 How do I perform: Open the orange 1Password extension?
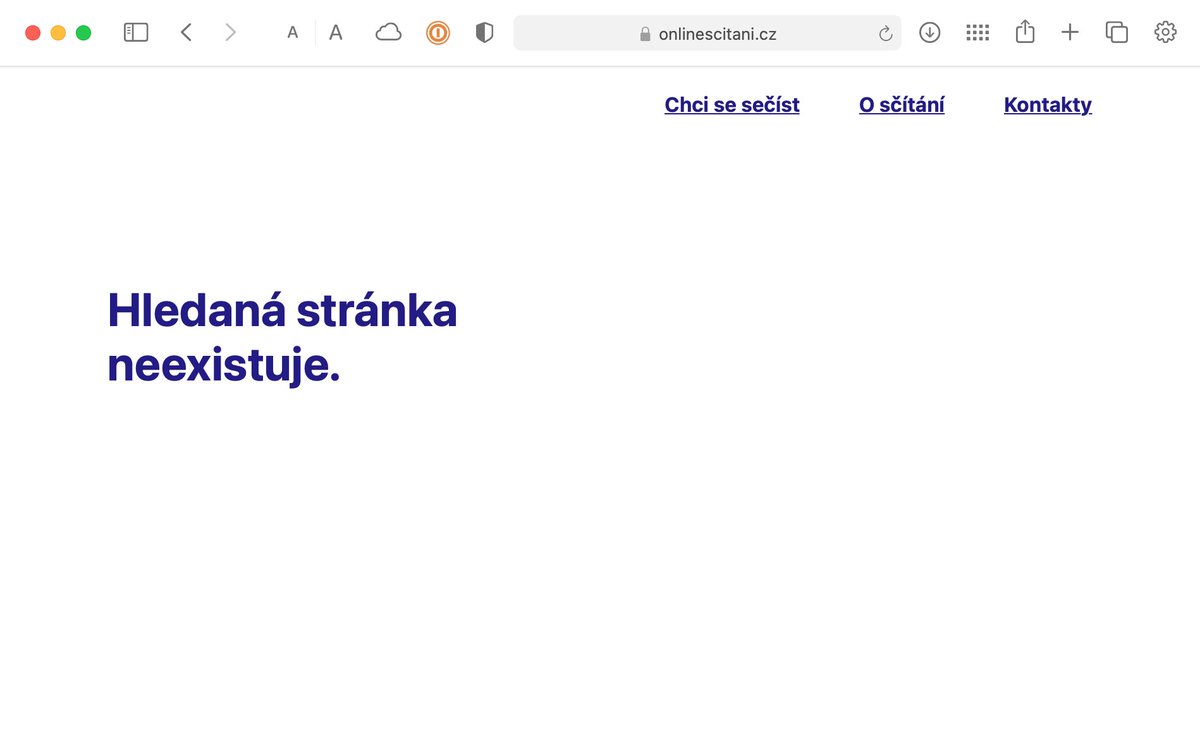tap(438, 33)
